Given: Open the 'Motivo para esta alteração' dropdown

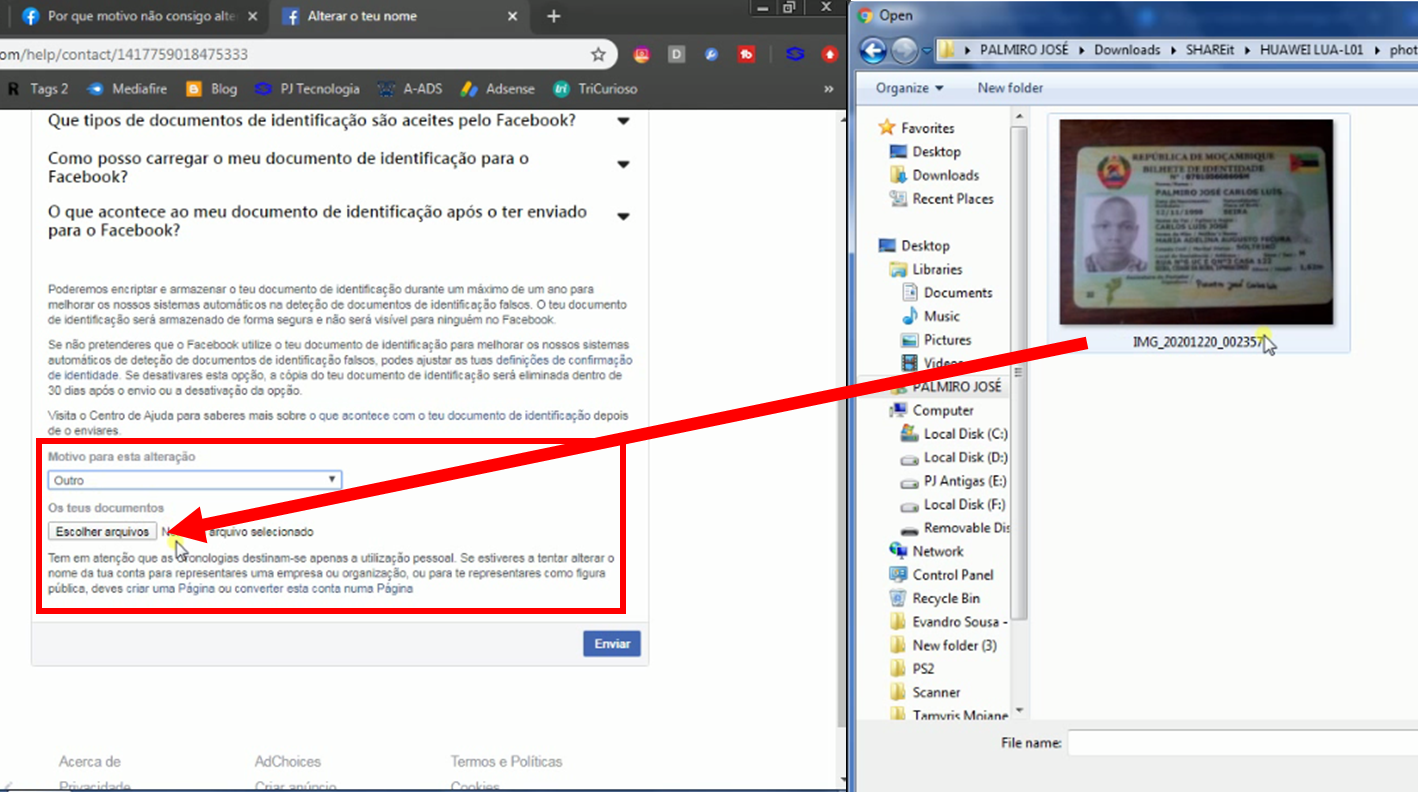Looking at the screenshot, I should [195, 480].
